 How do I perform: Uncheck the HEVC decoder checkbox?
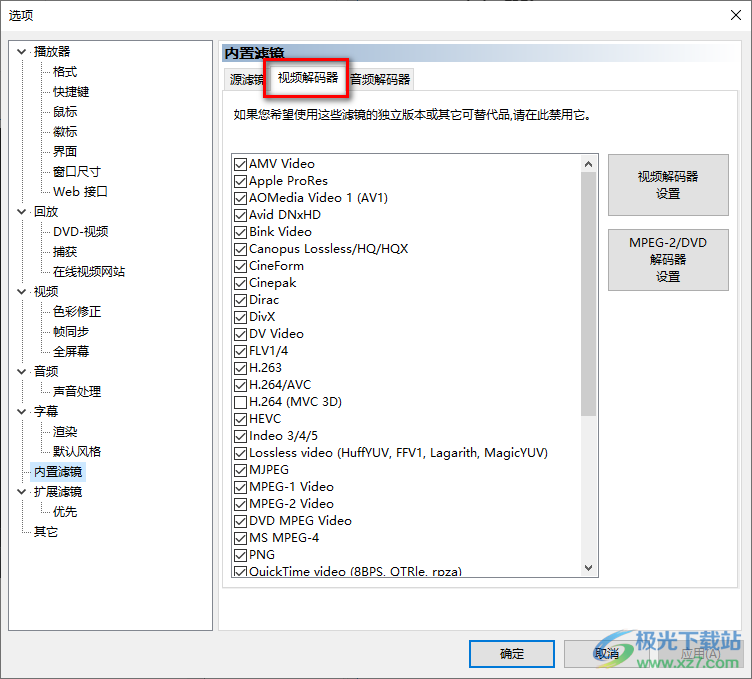coord(240,419)
